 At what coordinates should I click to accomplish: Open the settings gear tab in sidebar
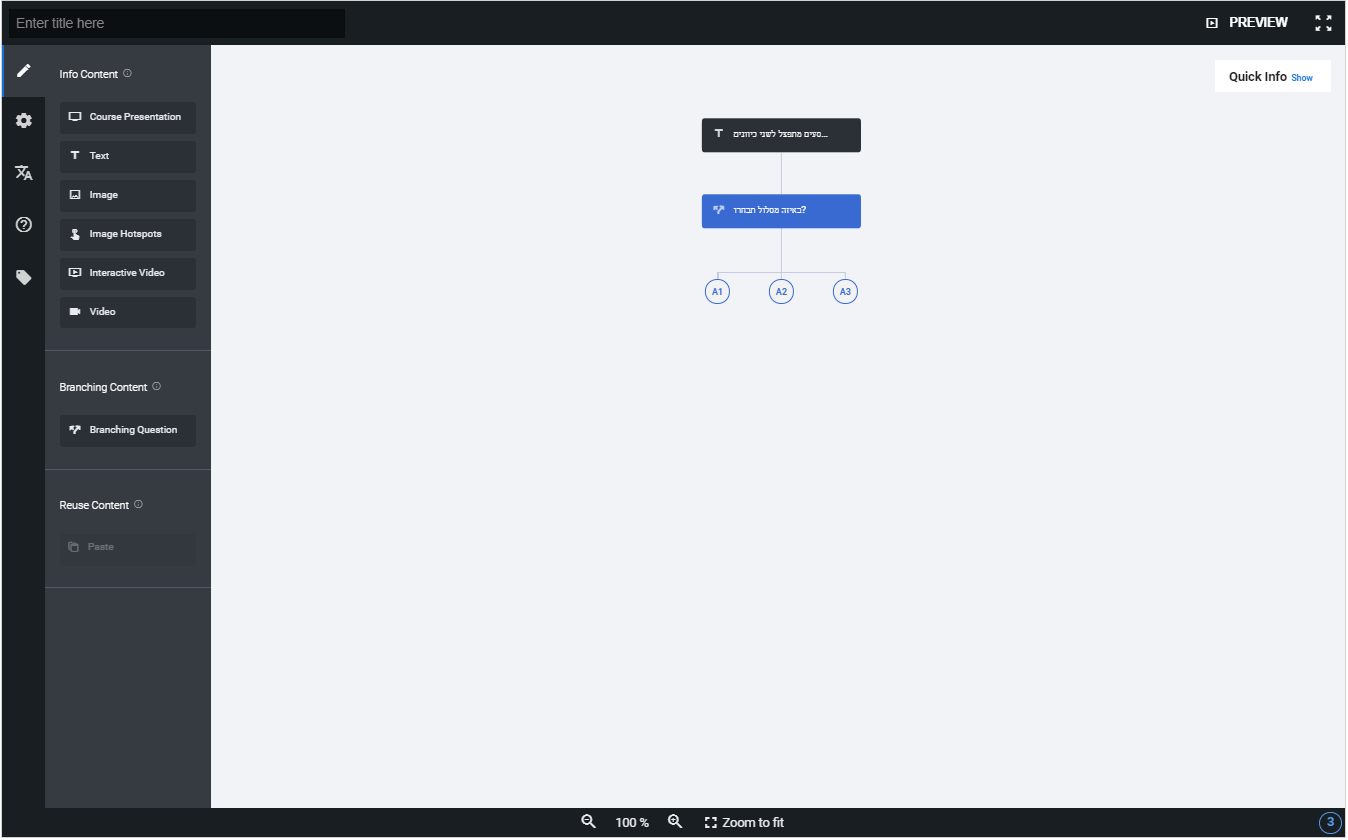[23, 121]
